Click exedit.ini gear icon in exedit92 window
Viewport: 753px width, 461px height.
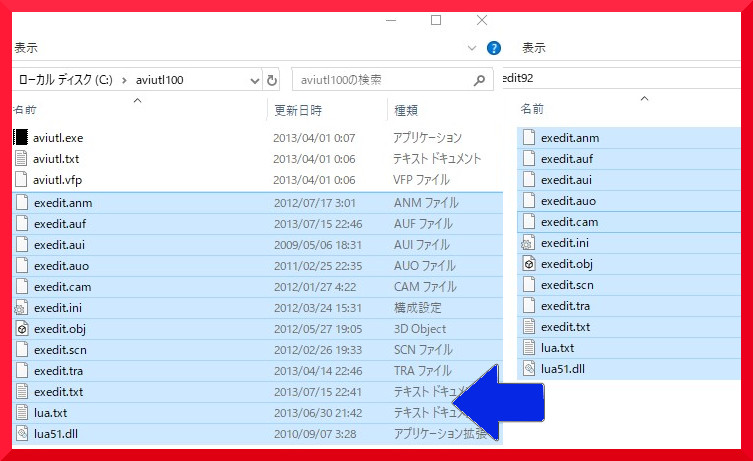click(x=528, y=243)
